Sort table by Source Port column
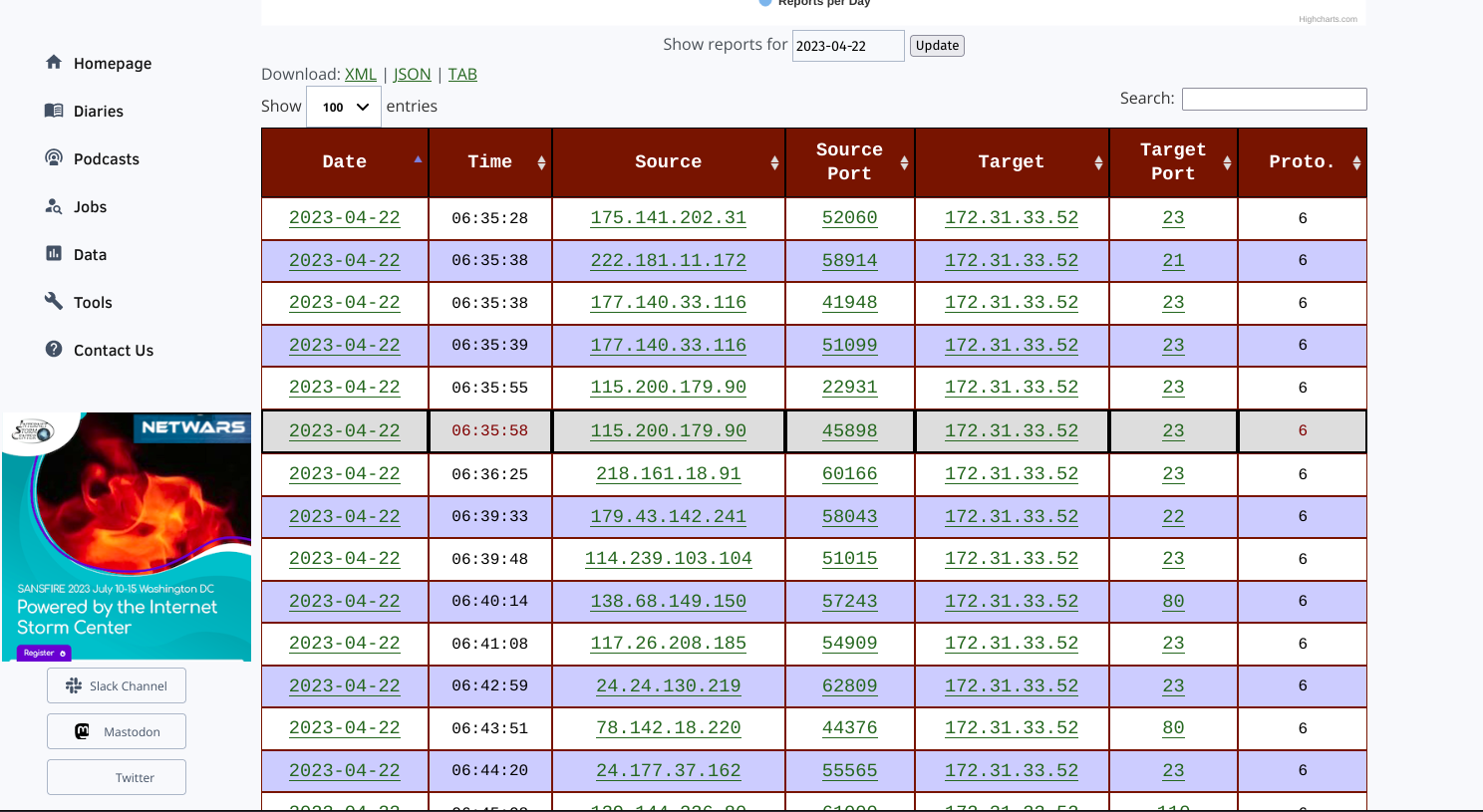Viewport: 1483px width, 812px height. (849, 161)
